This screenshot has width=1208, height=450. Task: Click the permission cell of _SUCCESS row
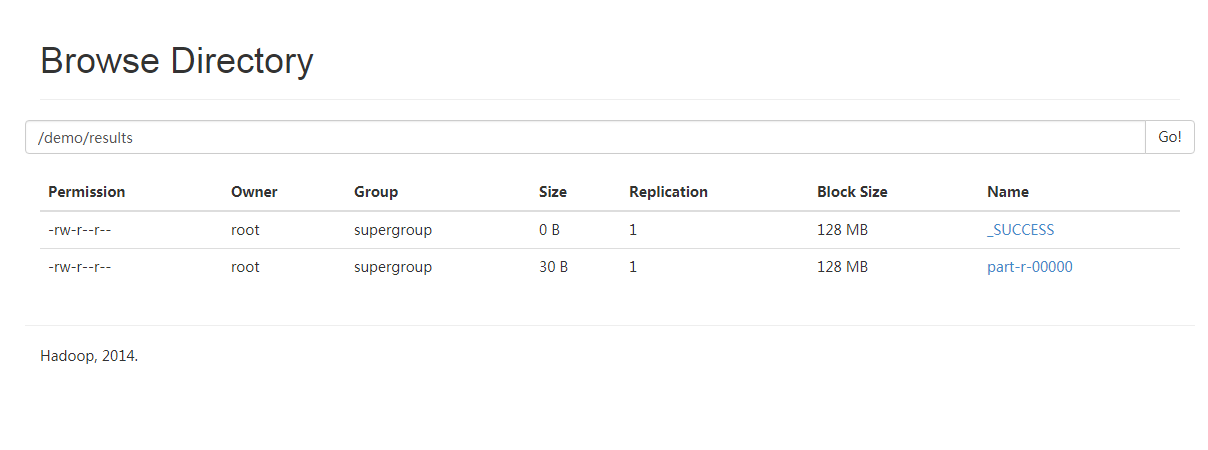[x=79, y=230]
